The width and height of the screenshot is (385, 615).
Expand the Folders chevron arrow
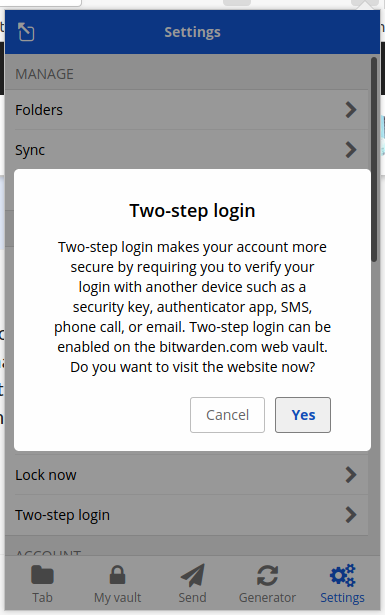coord(351,110)
